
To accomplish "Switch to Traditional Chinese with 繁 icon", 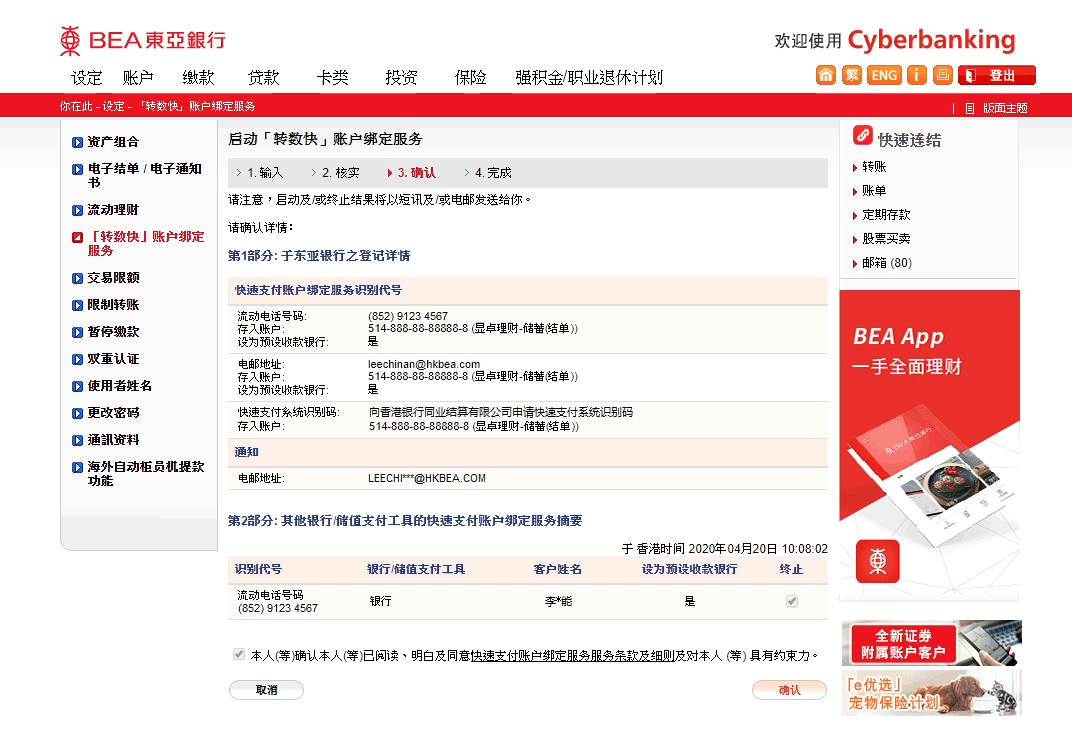I will click(852, 75).
